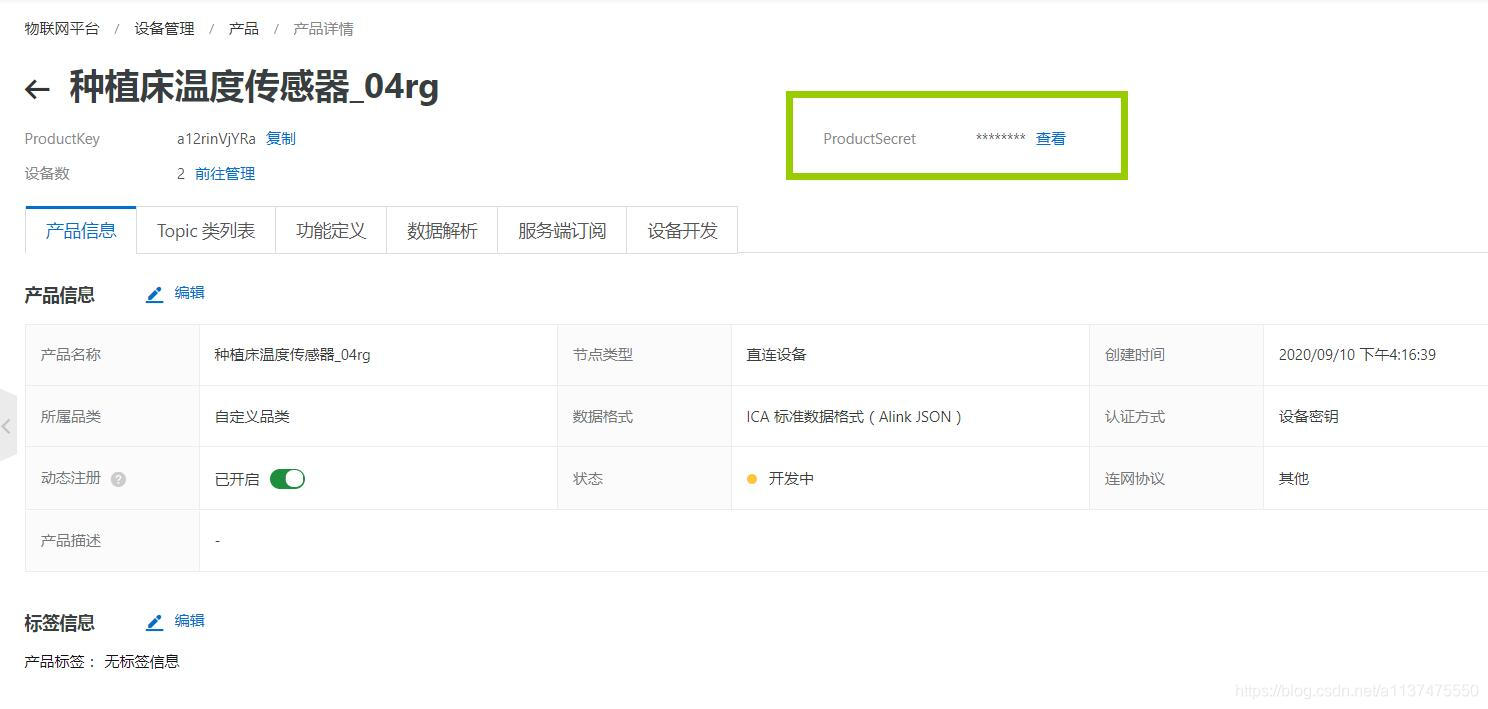Open the 功能定义 tab
The image size is (1488, 709).
(331, 230)
